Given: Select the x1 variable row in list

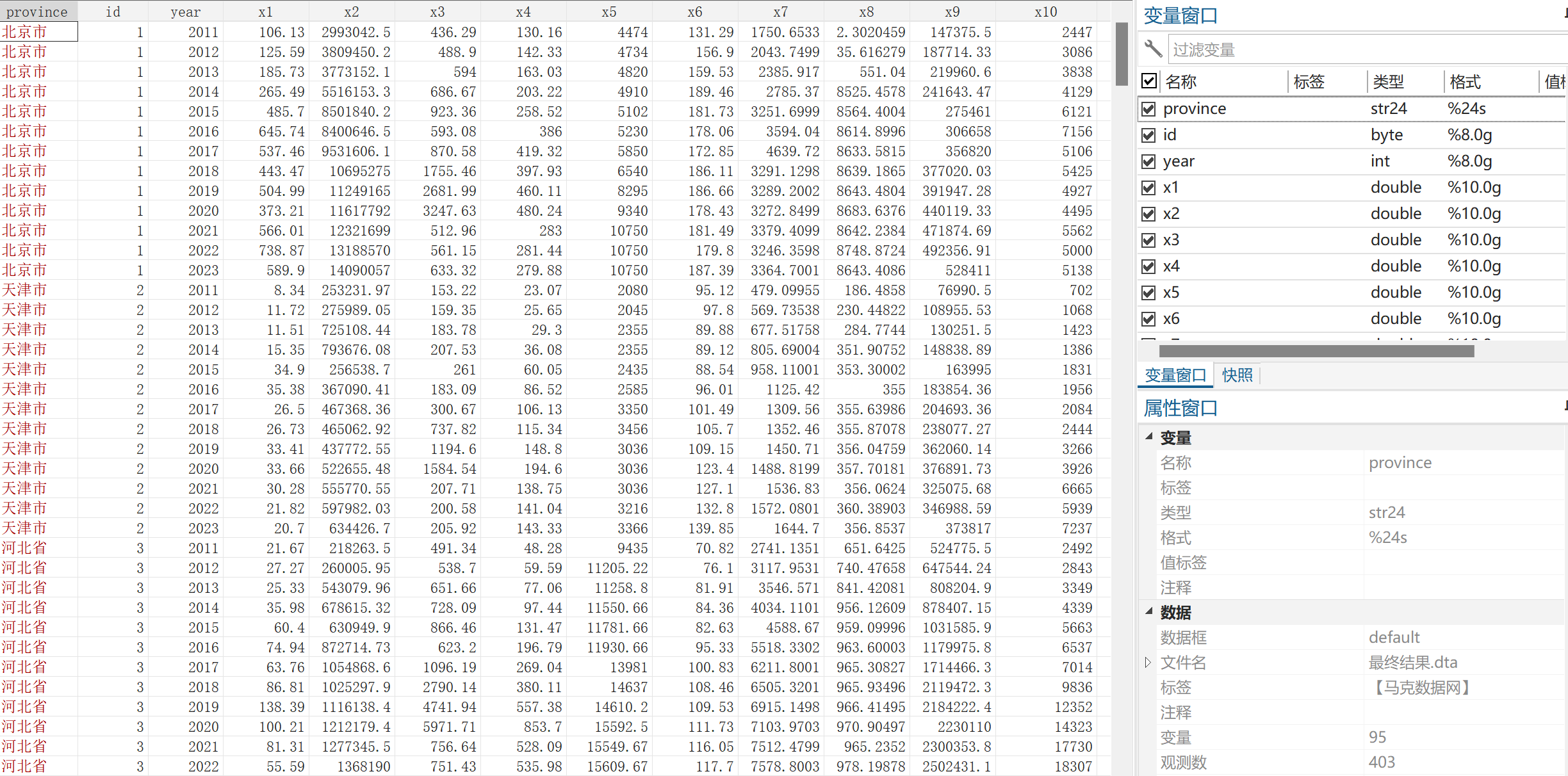Looking at the screenshot, I should (1172, 188).
